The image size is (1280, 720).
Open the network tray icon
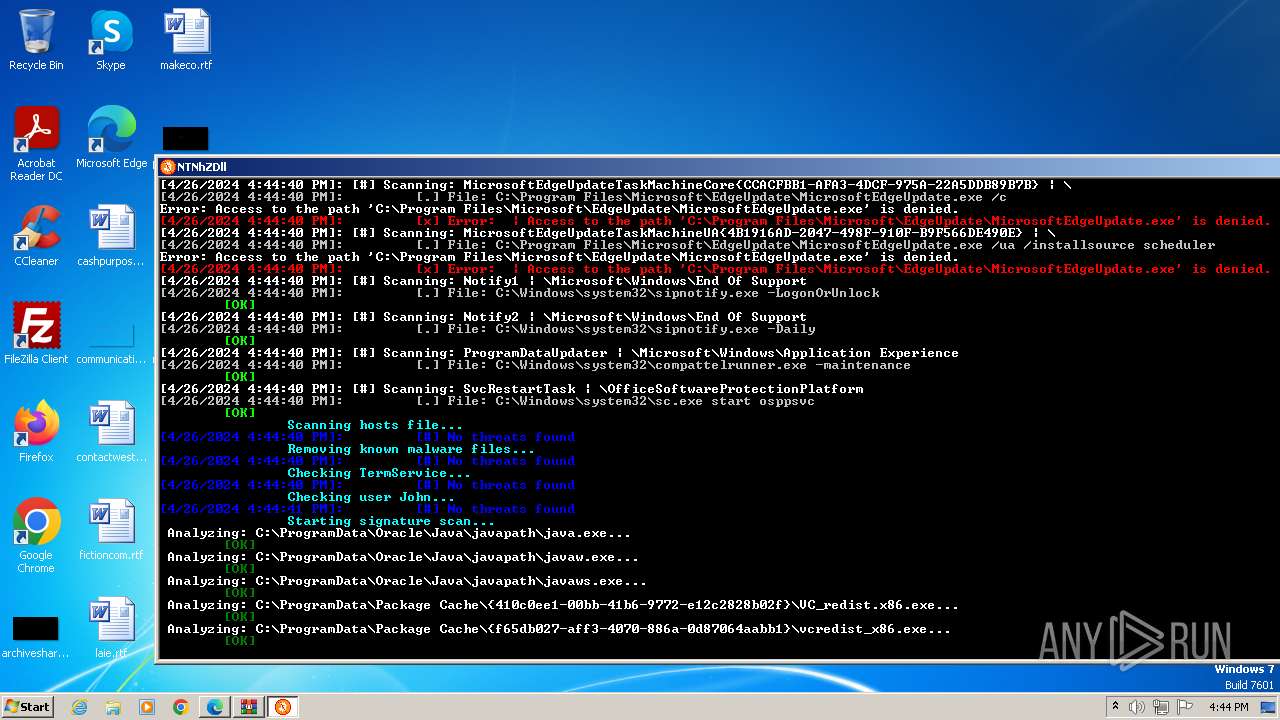point(1161,707)
